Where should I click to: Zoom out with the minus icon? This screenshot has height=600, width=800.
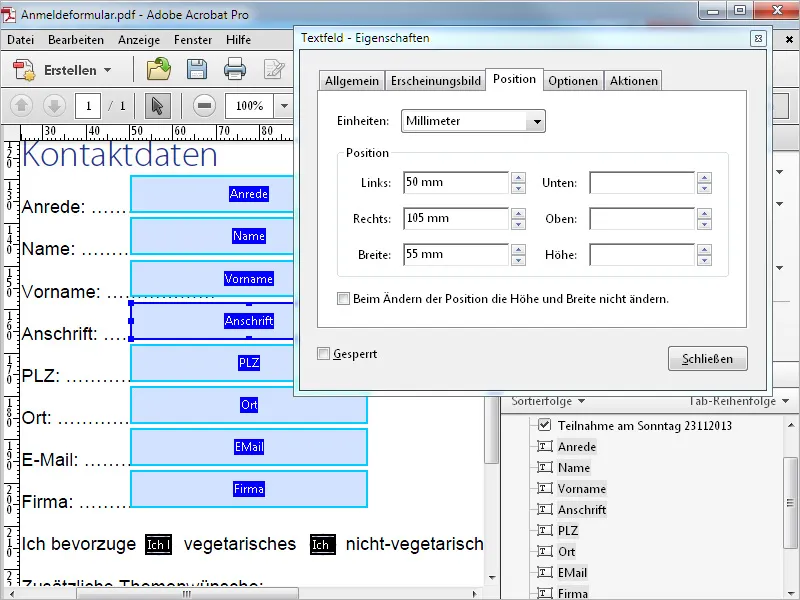(x=204, y=106)
